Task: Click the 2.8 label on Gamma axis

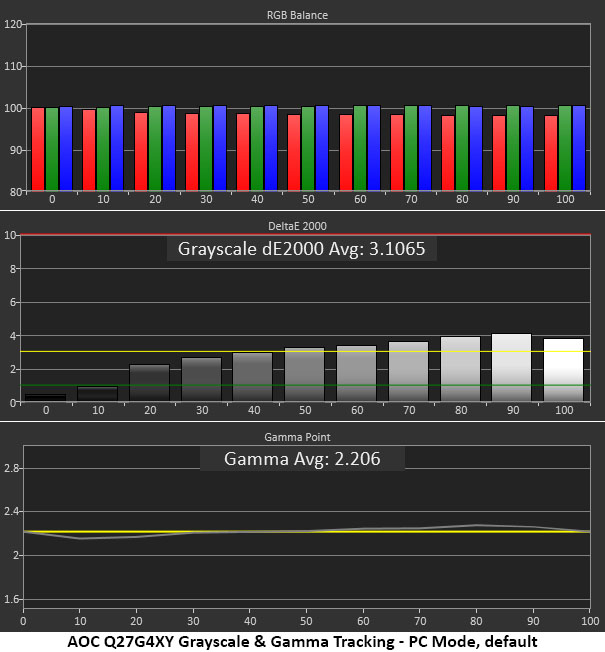Action: [x=11, y=468]
